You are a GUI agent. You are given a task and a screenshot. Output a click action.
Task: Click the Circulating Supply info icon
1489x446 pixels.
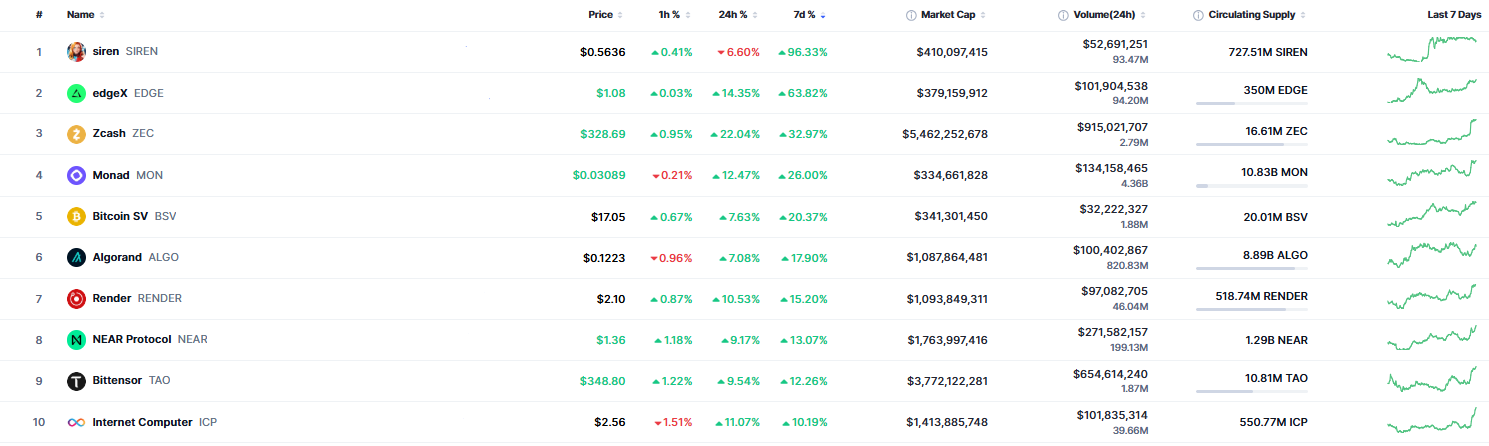click(x=1198, y=15)
